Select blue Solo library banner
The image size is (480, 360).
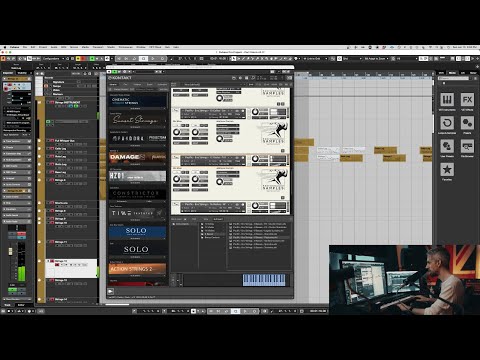(x=138, y=231)
